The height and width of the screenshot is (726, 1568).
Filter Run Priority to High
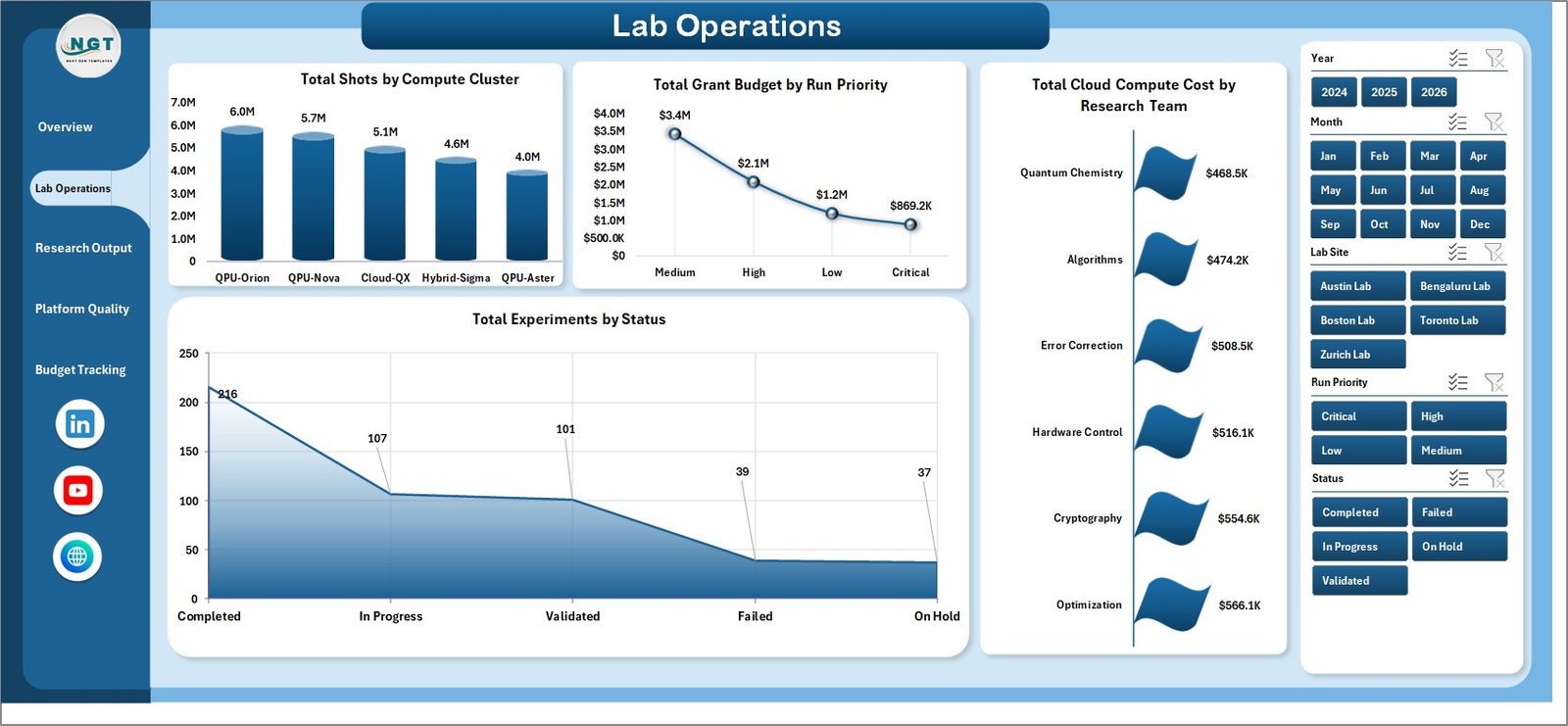(1459, 416)
